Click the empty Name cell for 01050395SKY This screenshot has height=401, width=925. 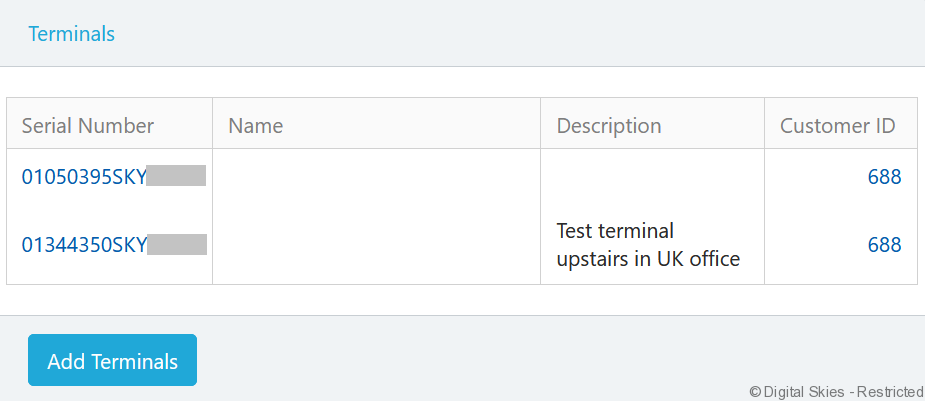(x=376, y=177)
